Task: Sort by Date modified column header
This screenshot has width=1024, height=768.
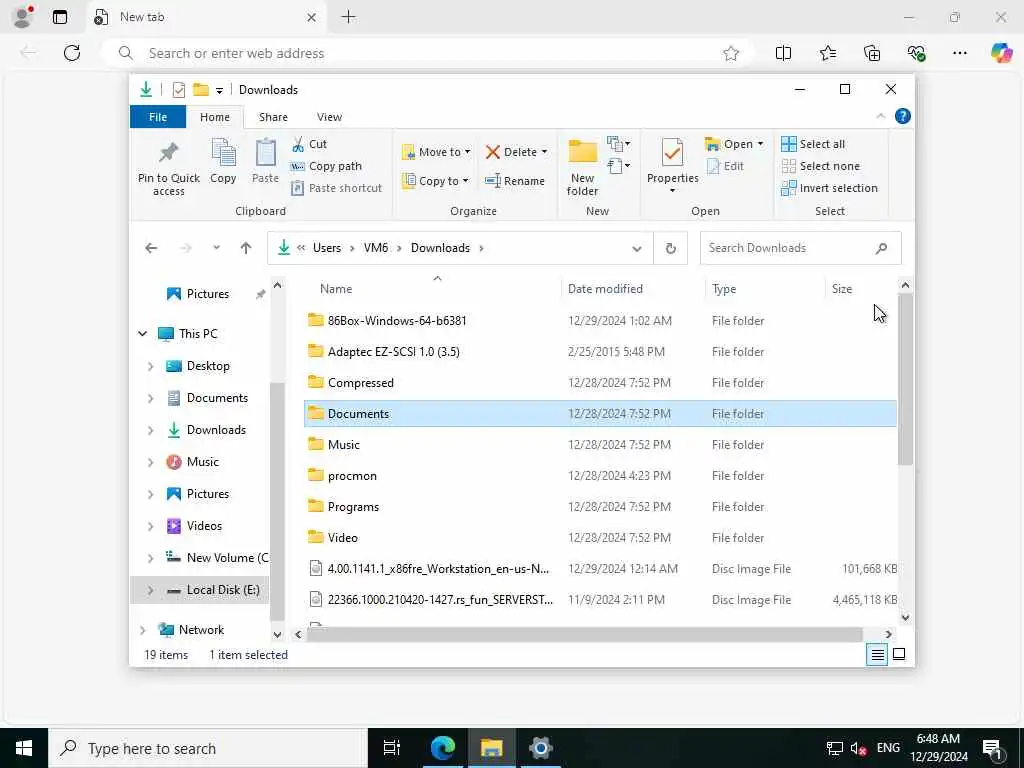Action: pyautogui.click(x=632, y=289)
